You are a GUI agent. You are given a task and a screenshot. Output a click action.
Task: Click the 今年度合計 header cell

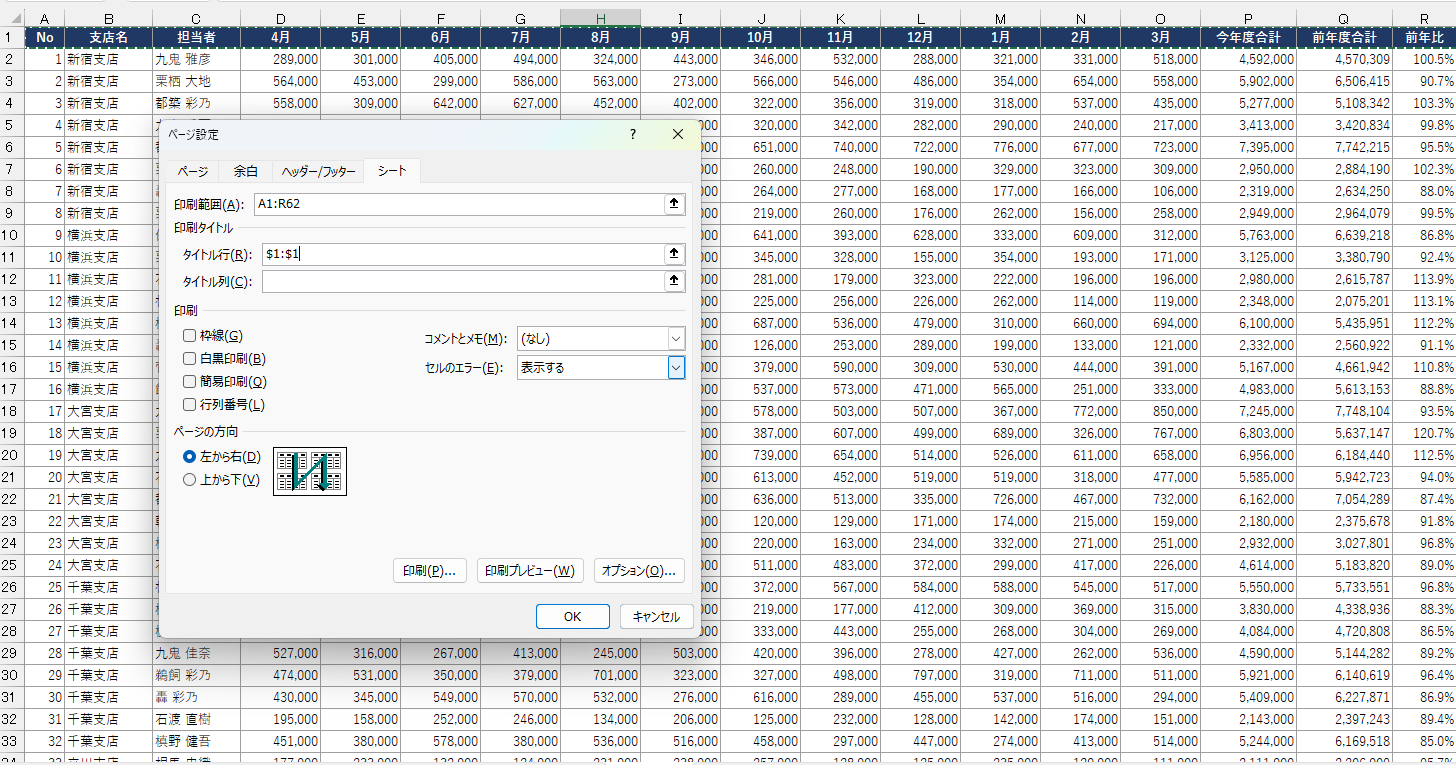1248,38
